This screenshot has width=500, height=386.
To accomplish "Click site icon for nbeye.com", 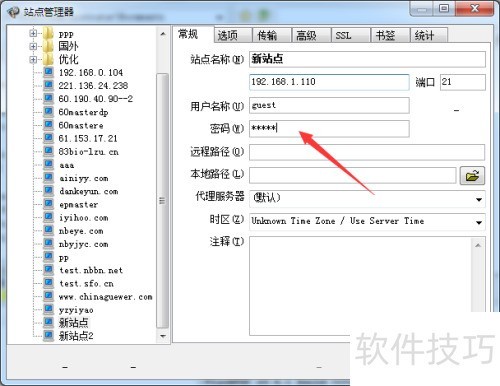I will coord(48,230).
